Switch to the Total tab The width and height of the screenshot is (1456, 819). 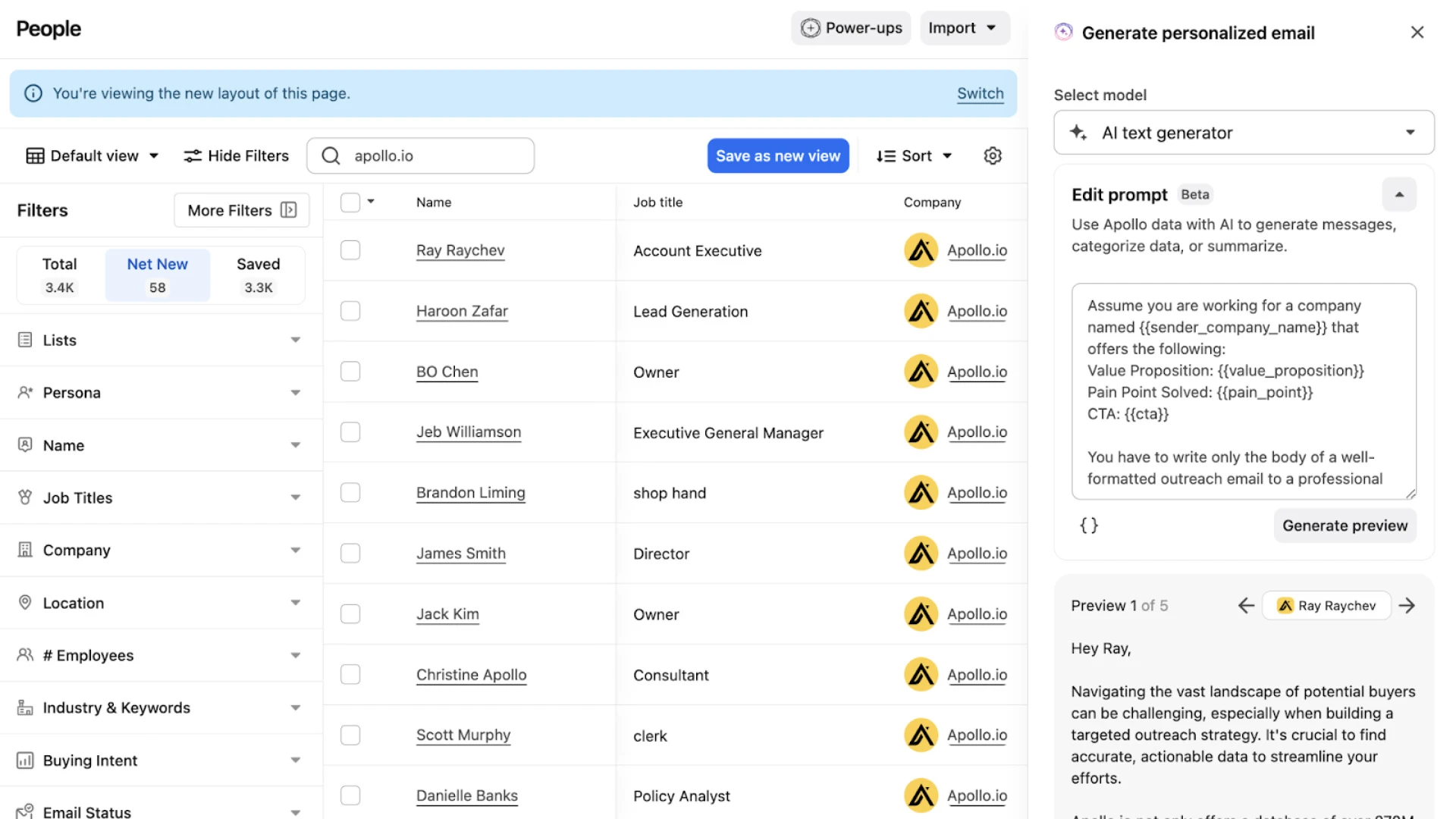(x=60, y=275)
